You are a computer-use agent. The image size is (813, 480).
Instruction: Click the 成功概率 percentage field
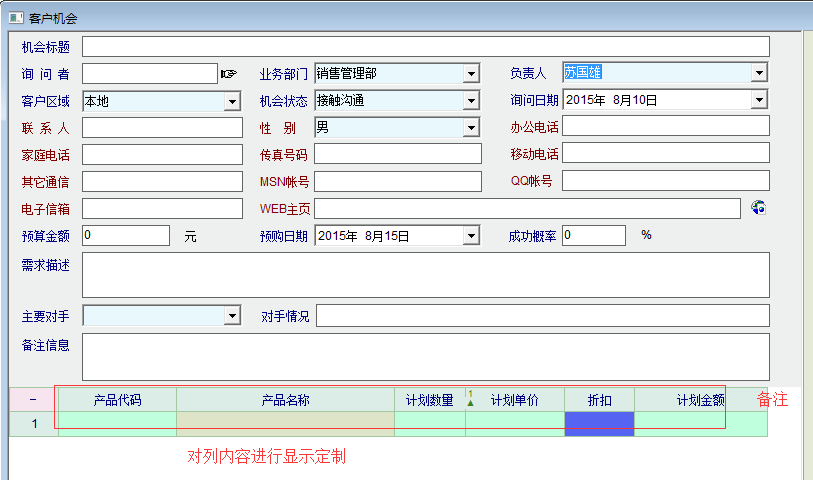(594, 235)
